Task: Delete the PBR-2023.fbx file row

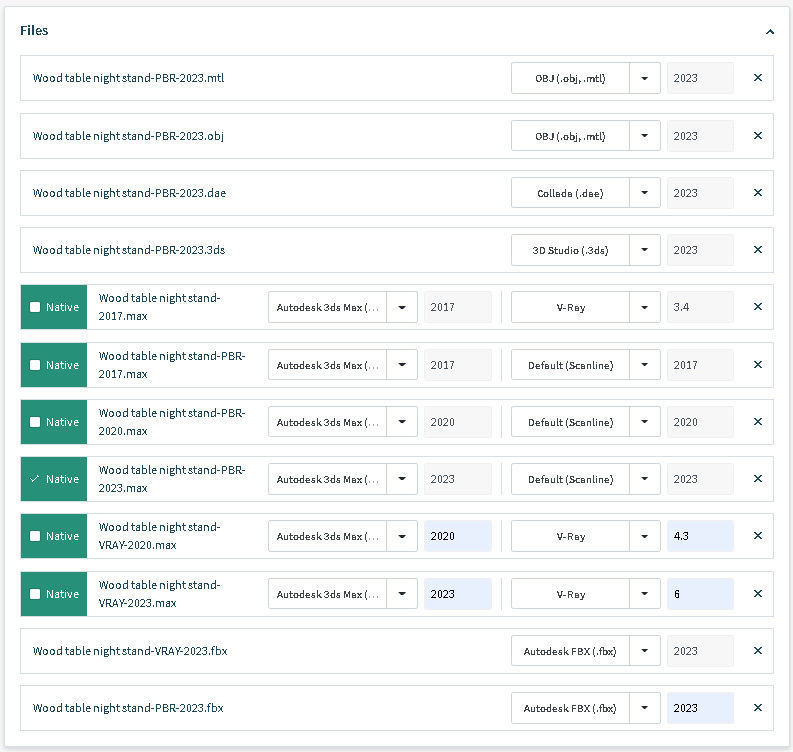Action: click(757, 708)
